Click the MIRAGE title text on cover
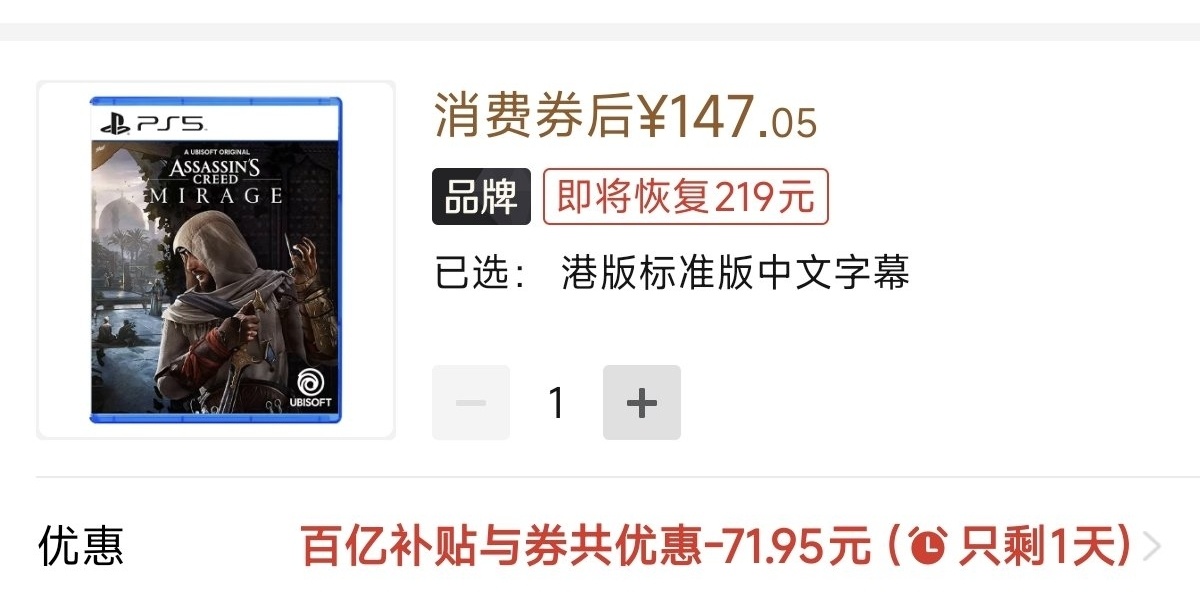1200x599 pixels. 217,196
